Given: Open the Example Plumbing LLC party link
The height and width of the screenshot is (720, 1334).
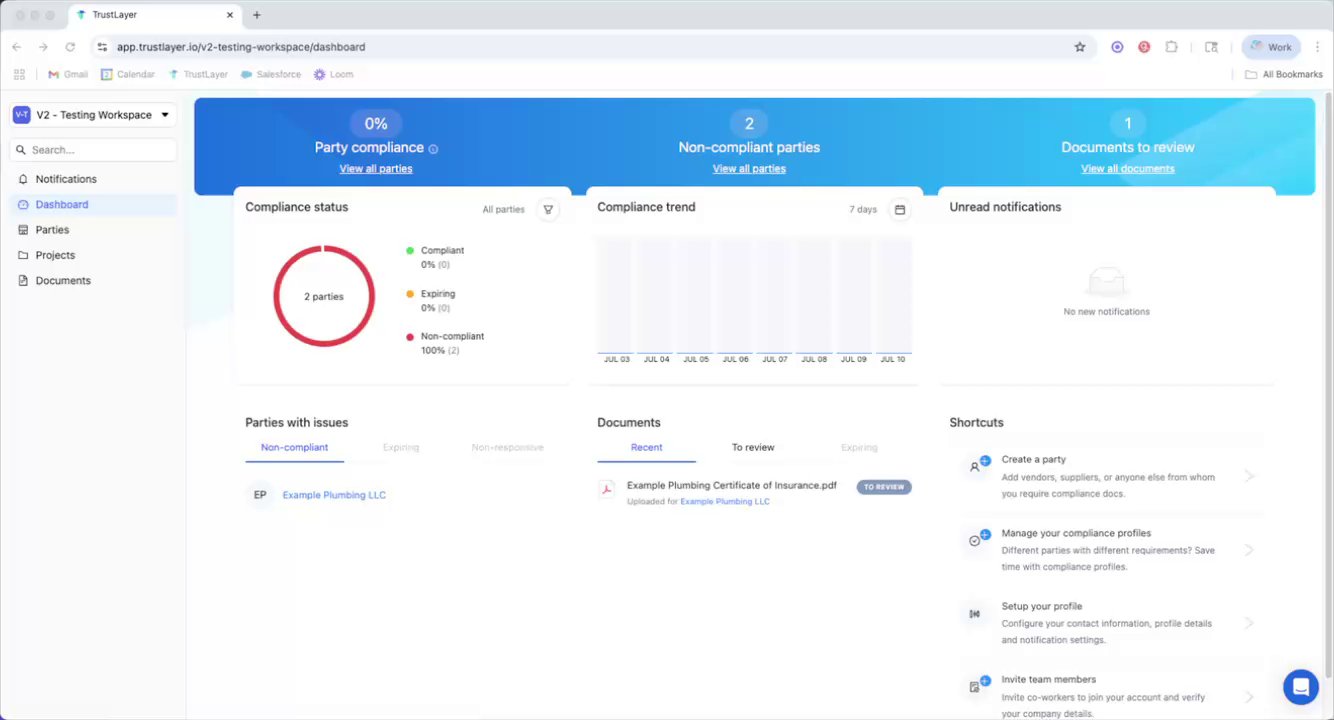Looking at the screenshot, I should coord(334,495).
